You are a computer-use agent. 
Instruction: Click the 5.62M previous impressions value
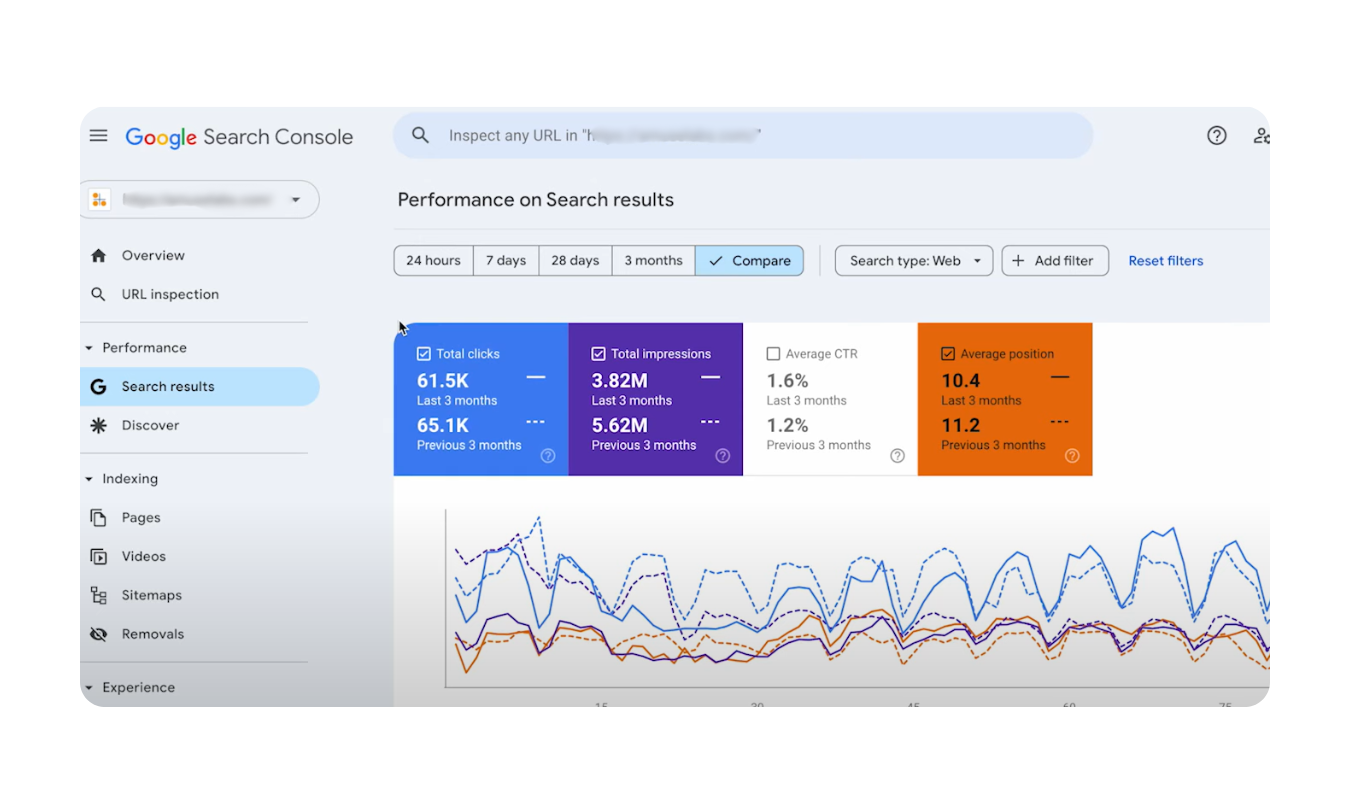point(619,426)
